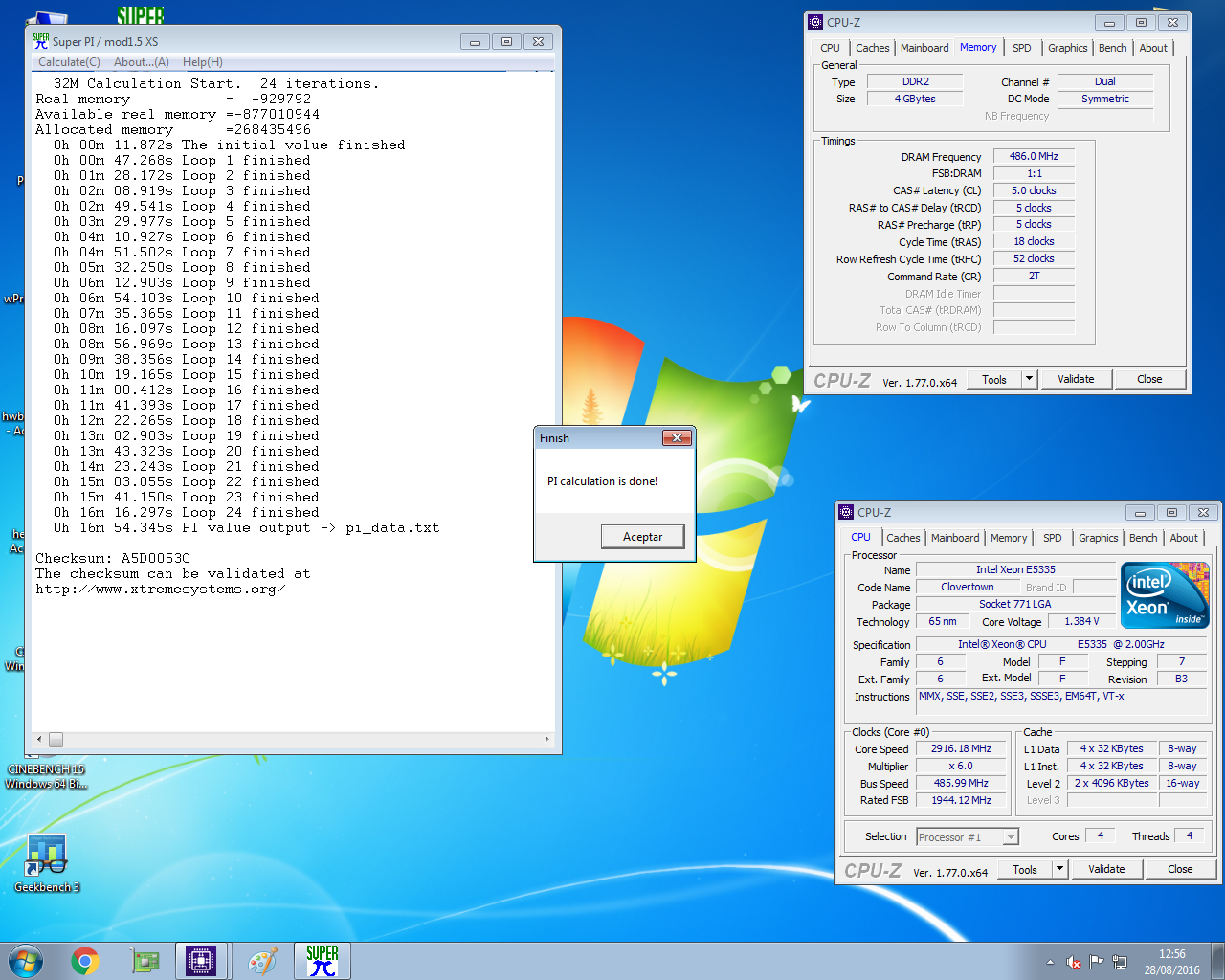Screen dimensions: 1225x980
Task: Open the Geekbench 3 desktop shortcut
Action: click(x=46, y=863)
